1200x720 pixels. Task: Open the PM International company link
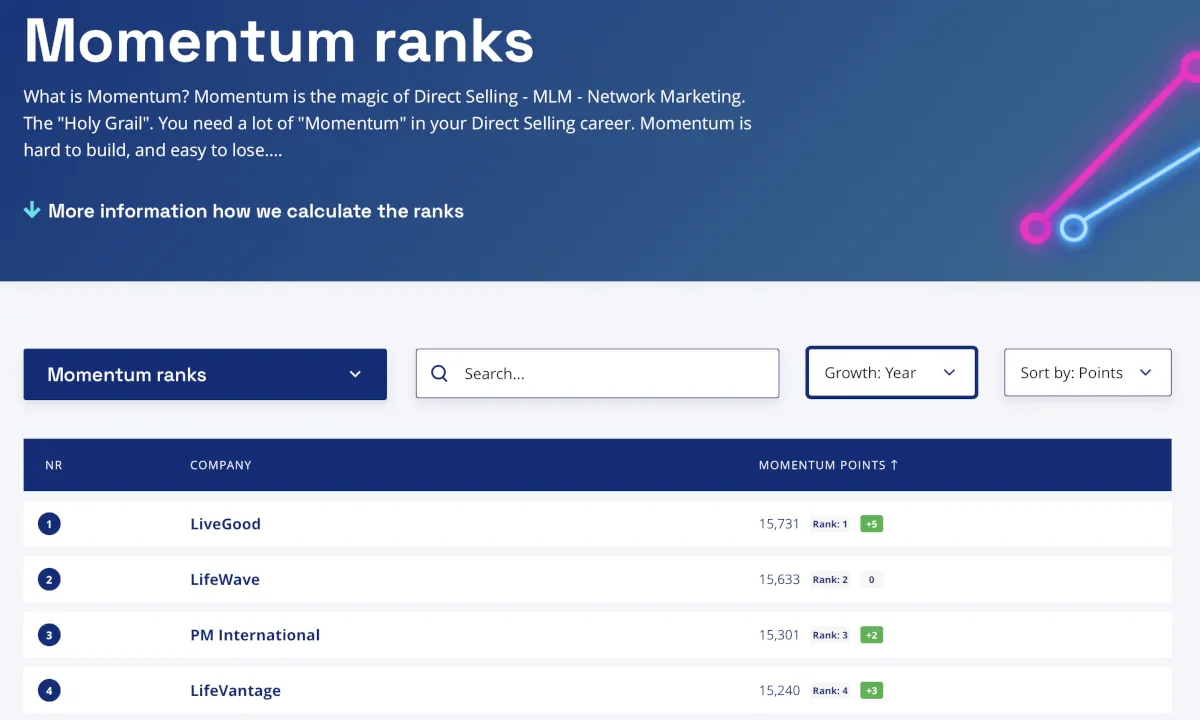255,635
